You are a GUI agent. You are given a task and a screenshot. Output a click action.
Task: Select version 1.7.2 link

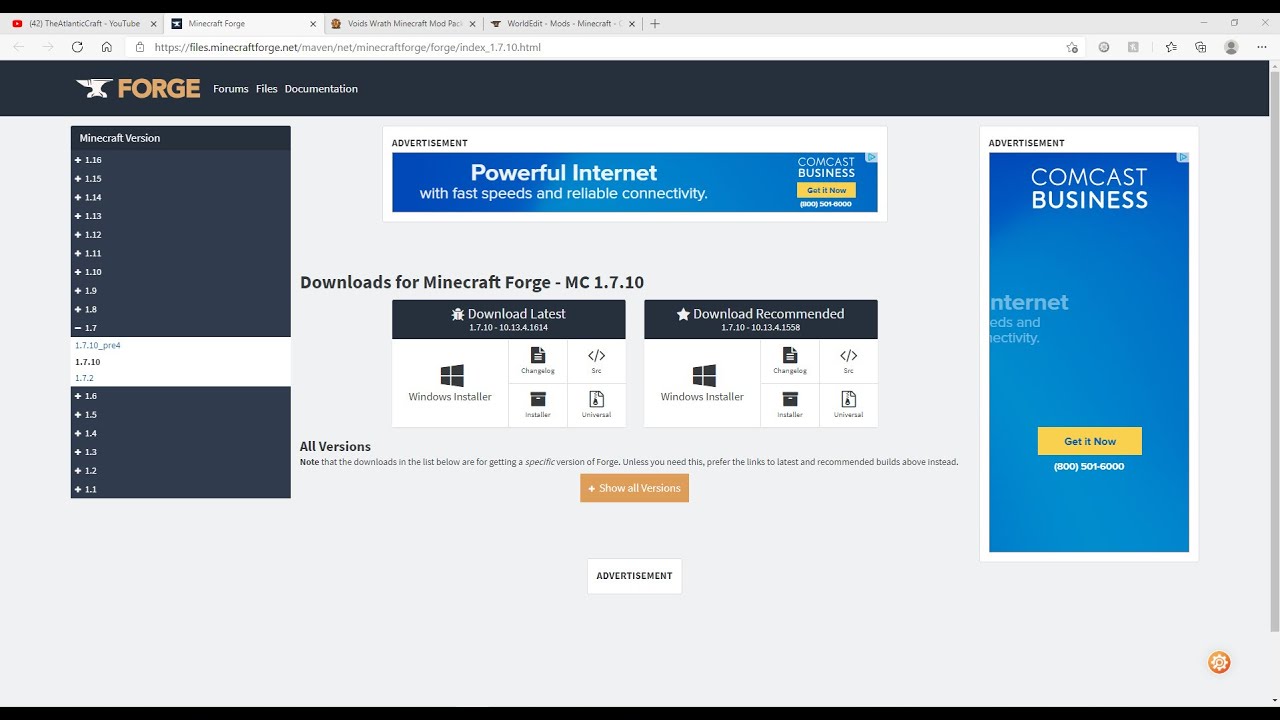[84, 378]
